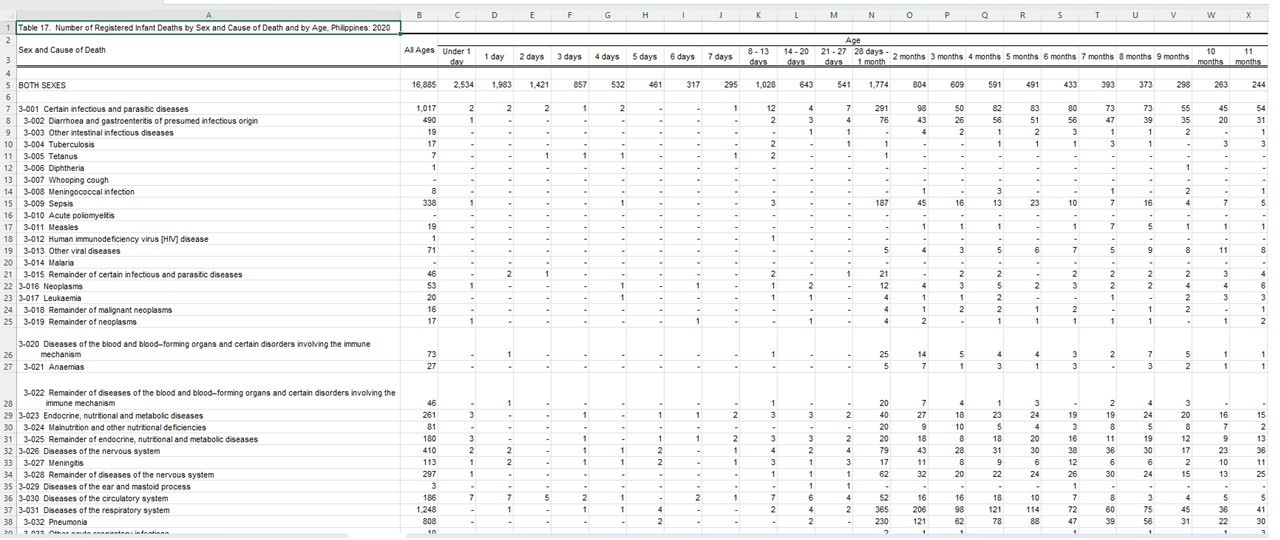Click the 'All Ages' column heading cell

pyautogui.click(x=419, y=50)
